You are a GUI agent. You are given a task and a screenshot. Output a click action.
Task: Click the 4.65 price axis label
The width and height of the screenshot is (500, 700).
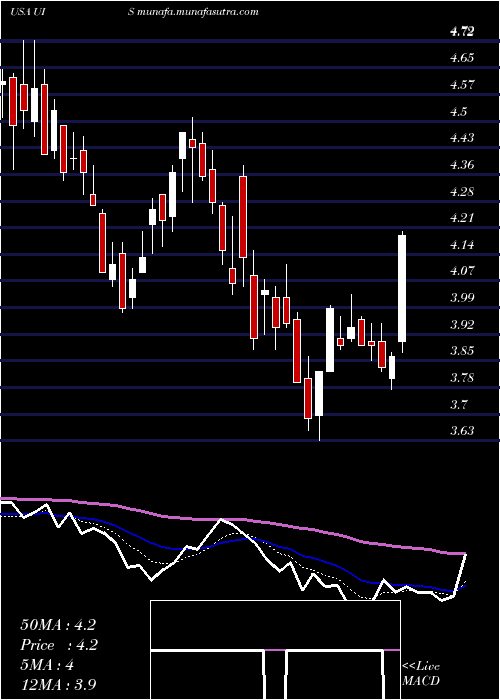tap(462, 58)
